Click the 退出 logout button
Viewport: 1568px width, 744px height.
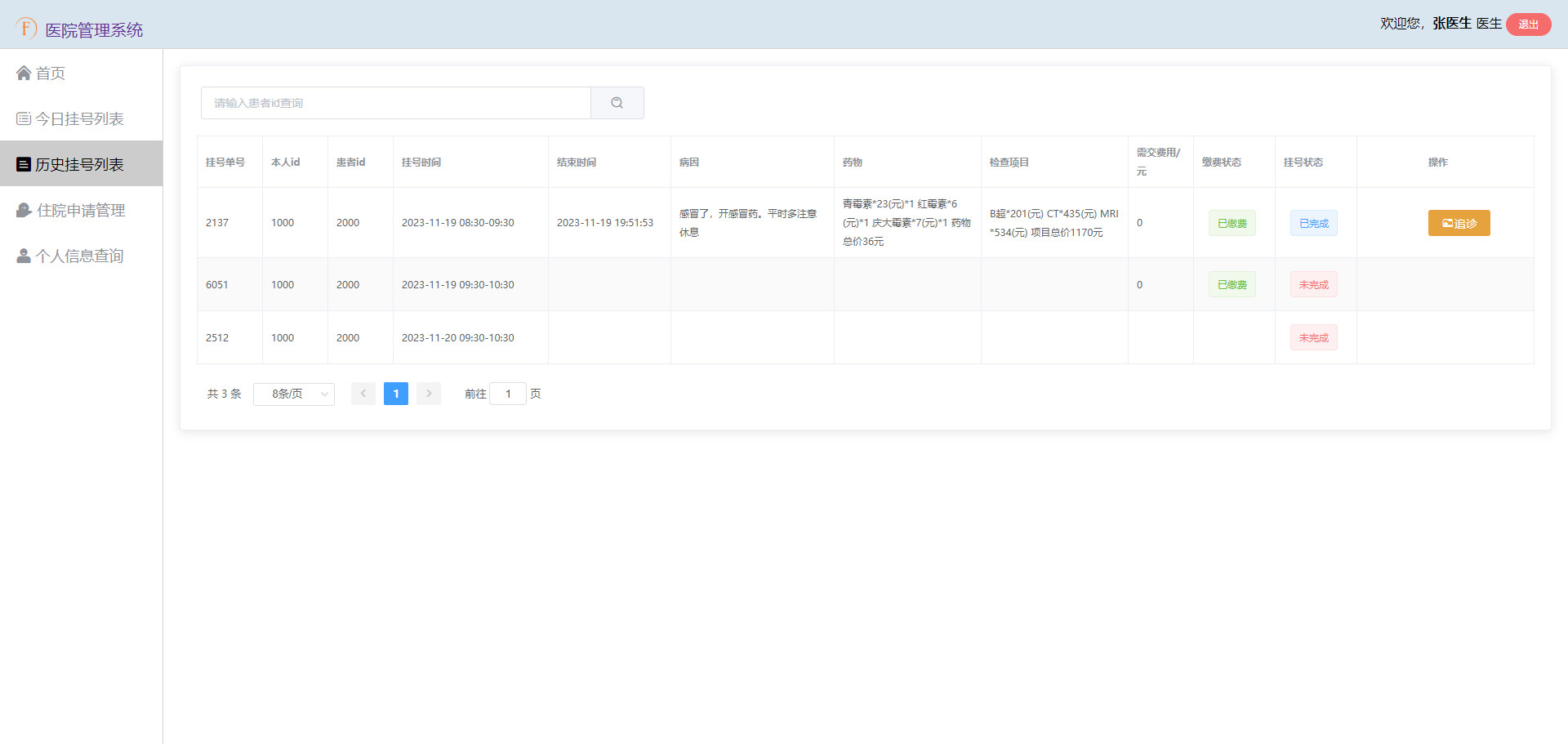1528,25
